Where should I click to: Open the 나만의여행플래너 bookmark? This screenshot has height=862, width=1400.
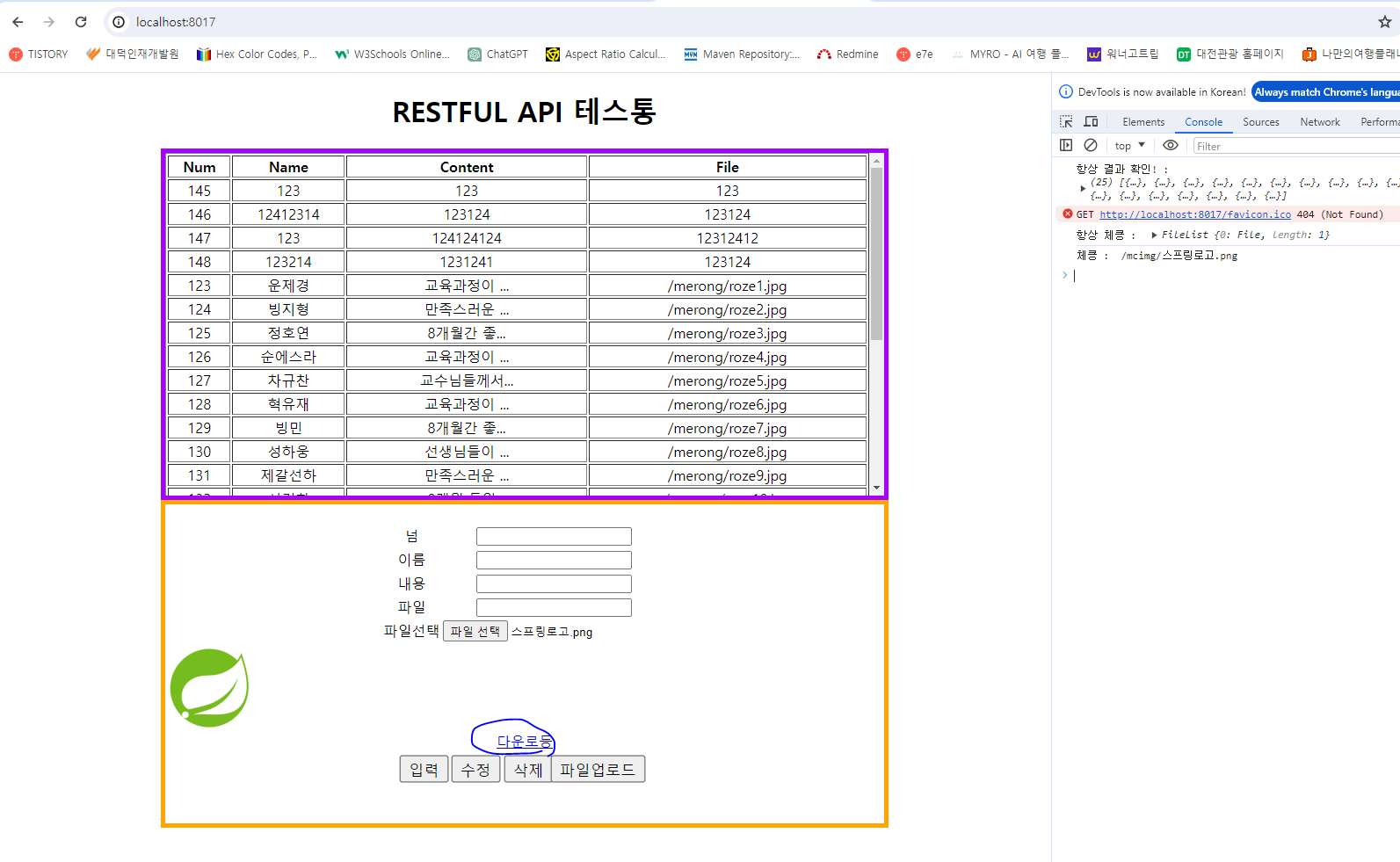1351,54
